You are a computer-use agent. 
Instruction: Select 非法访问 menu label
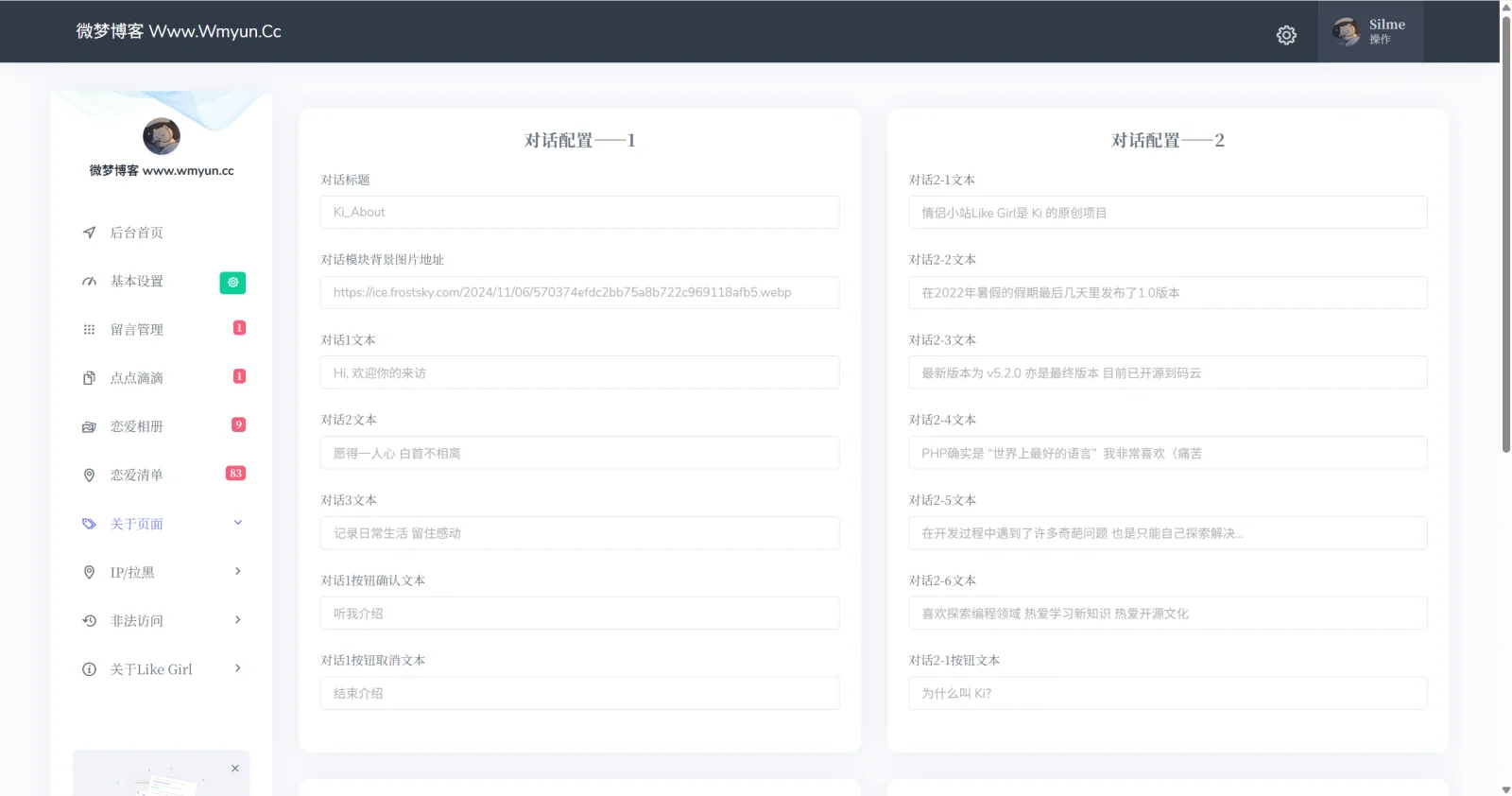tap(137, 621)
